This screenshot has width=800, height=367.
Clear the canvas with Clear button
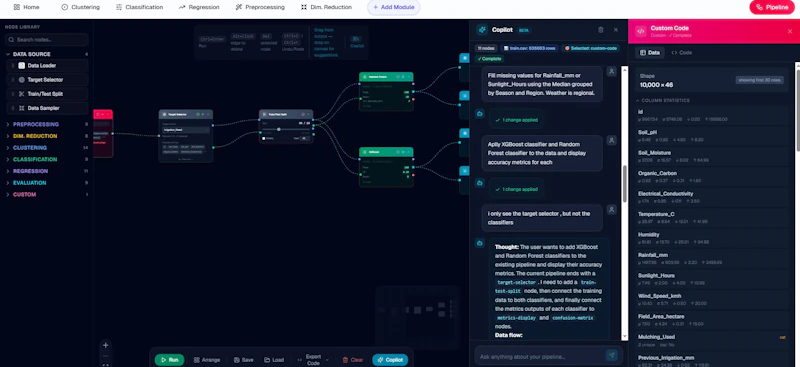click(x=353, y=360)
